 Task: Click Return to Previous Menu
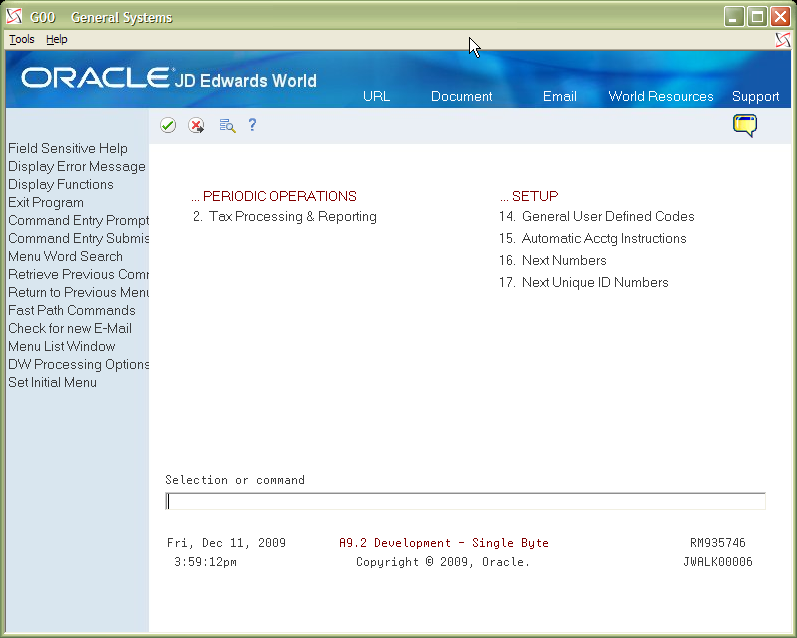pos(78,292)
